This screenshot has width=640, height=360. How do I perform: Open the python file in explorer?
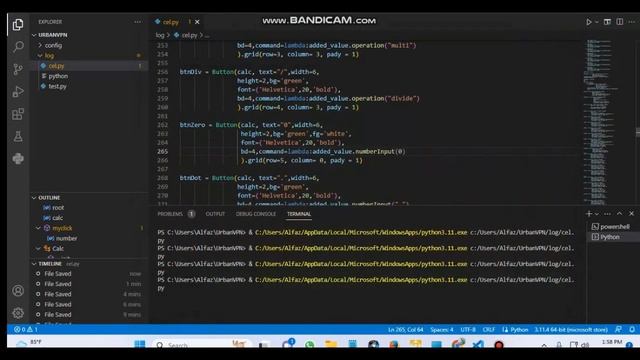coord(58,76)
